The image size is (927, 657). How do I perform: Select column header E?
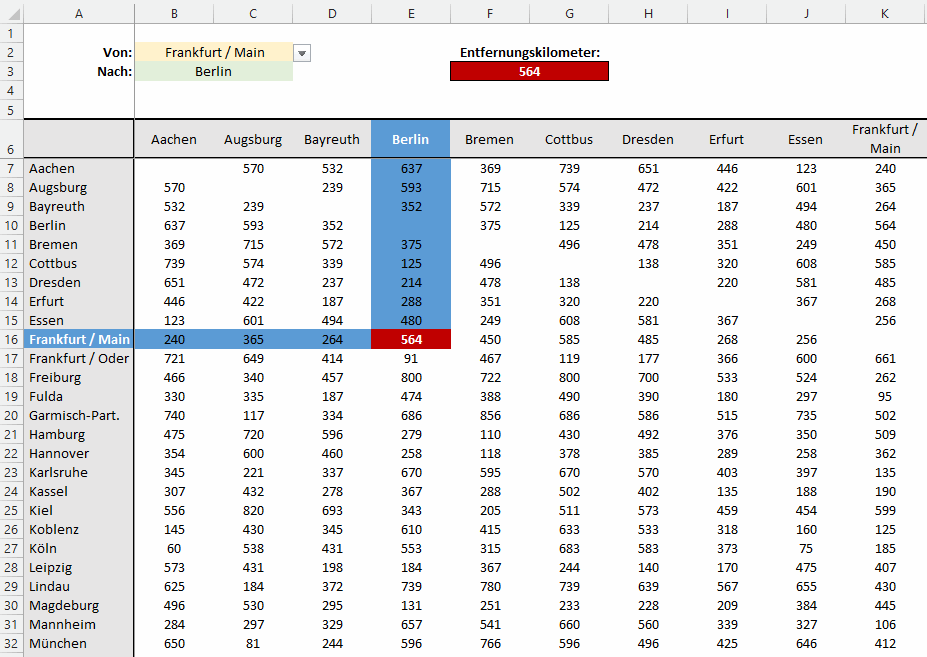pyautogui.click(x=411, y=14)
